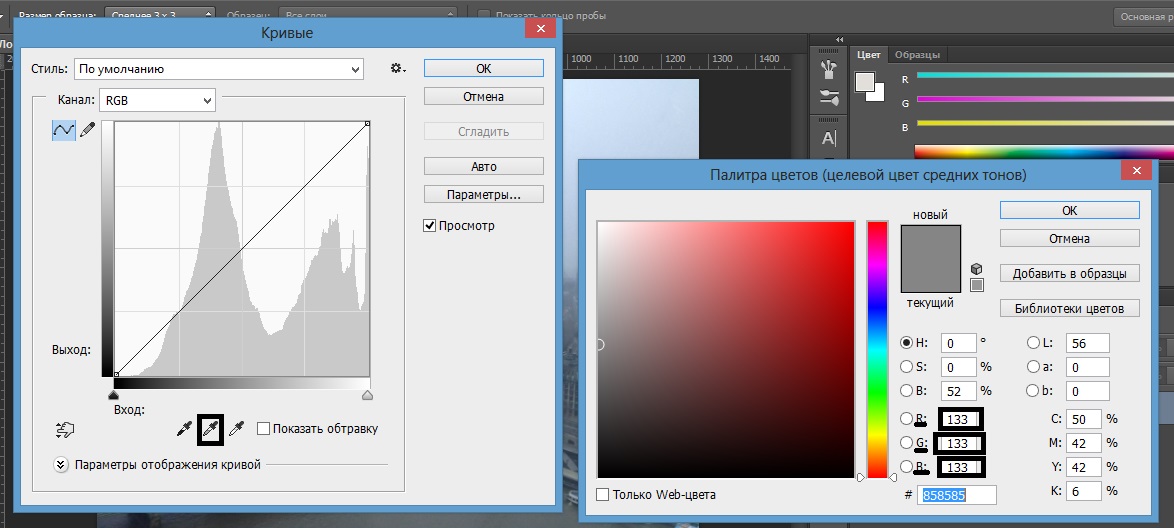The height and width of the screenshot is (528, 1174).
Task: Click Добавить в образцы button
Action: pos(1070,273)
